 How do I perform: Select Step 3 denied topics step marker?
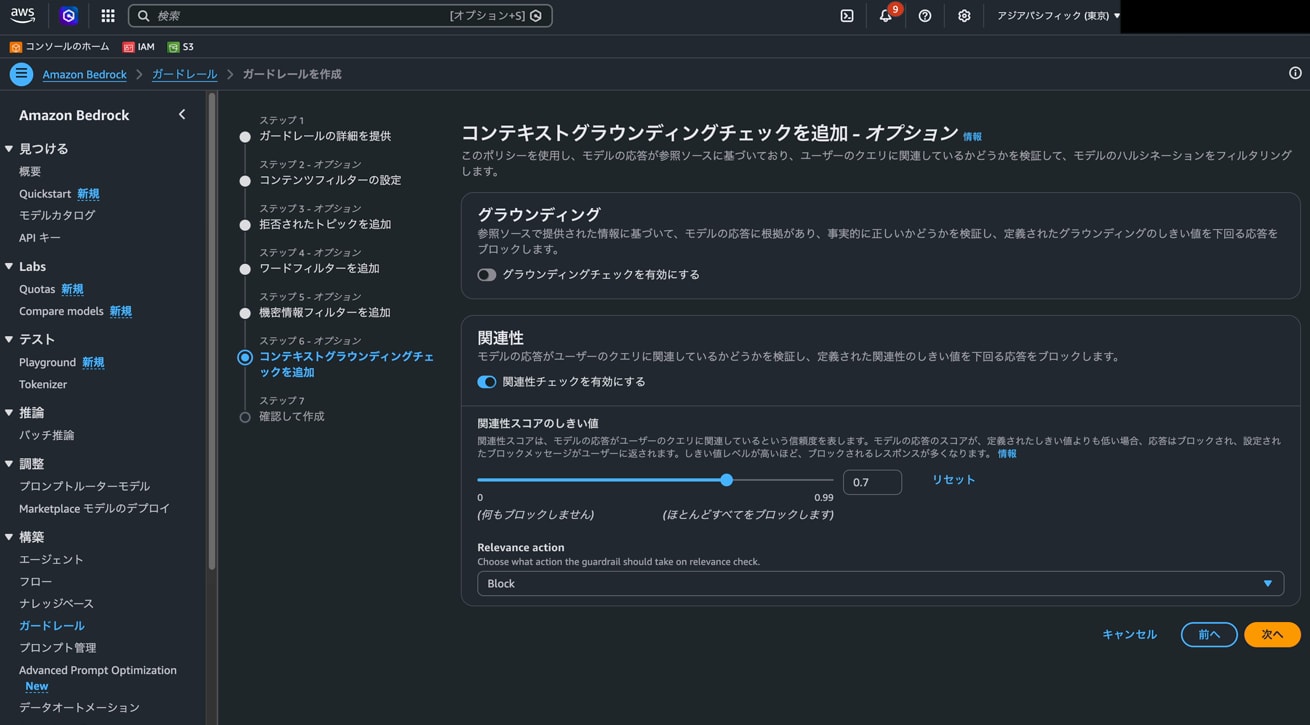245,225
